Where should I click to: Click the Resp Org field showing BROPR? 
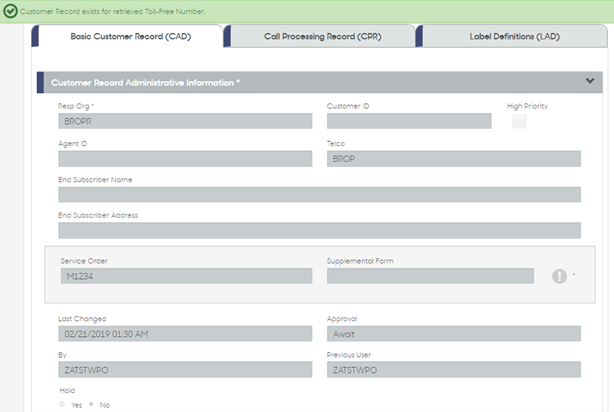tap(185, 121)
